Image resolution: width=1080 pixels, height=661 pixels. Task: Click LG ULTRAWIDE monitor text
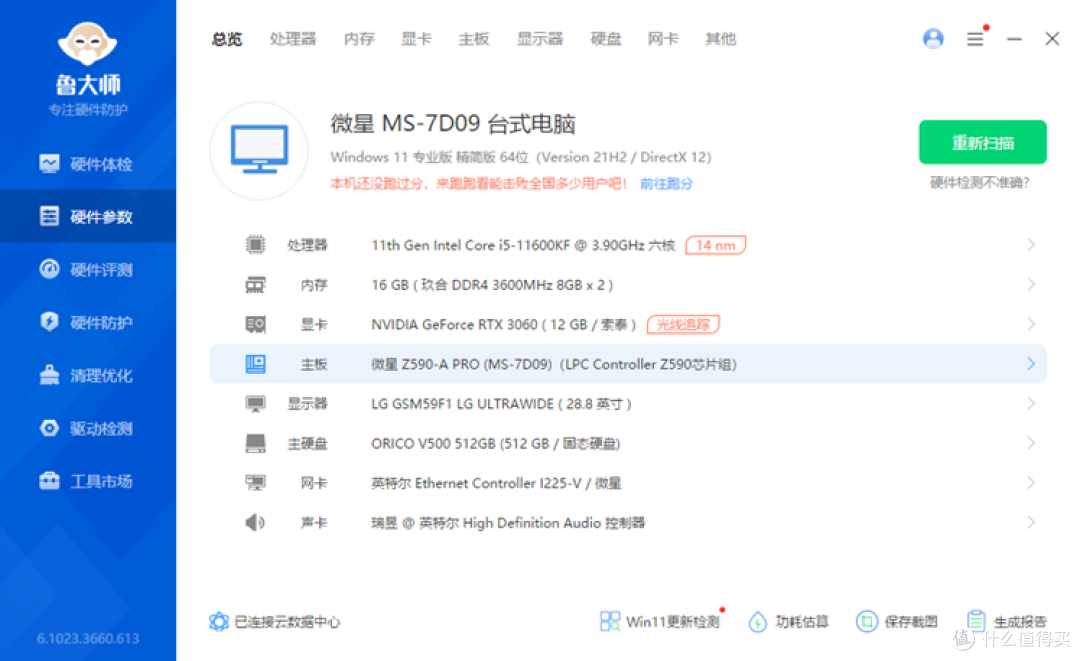[x=501, y=404]
